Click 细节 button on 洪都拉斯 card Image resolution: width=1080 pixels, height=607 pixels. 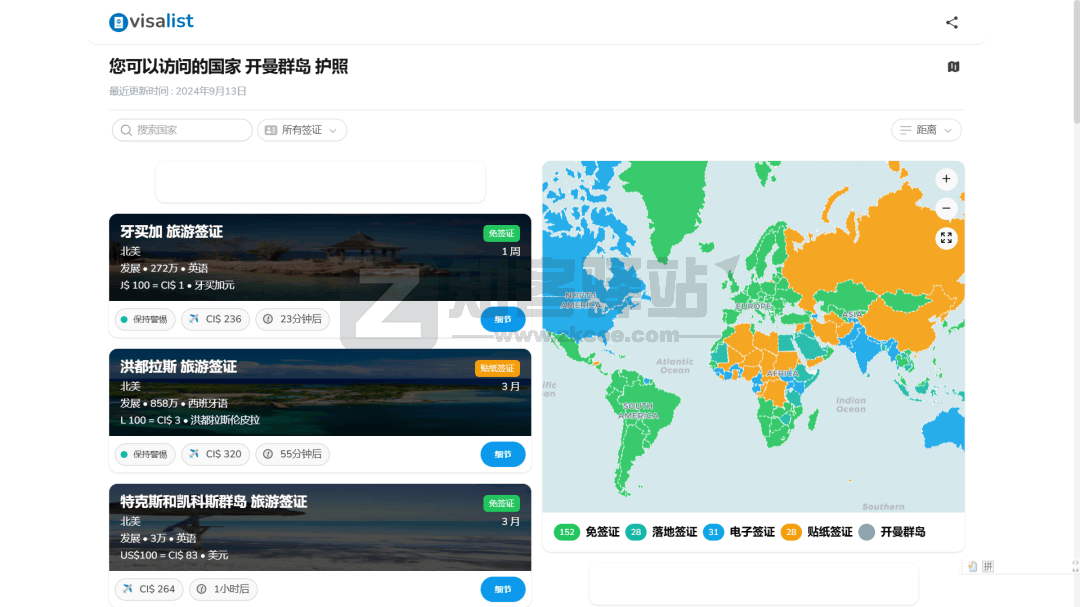502,454
